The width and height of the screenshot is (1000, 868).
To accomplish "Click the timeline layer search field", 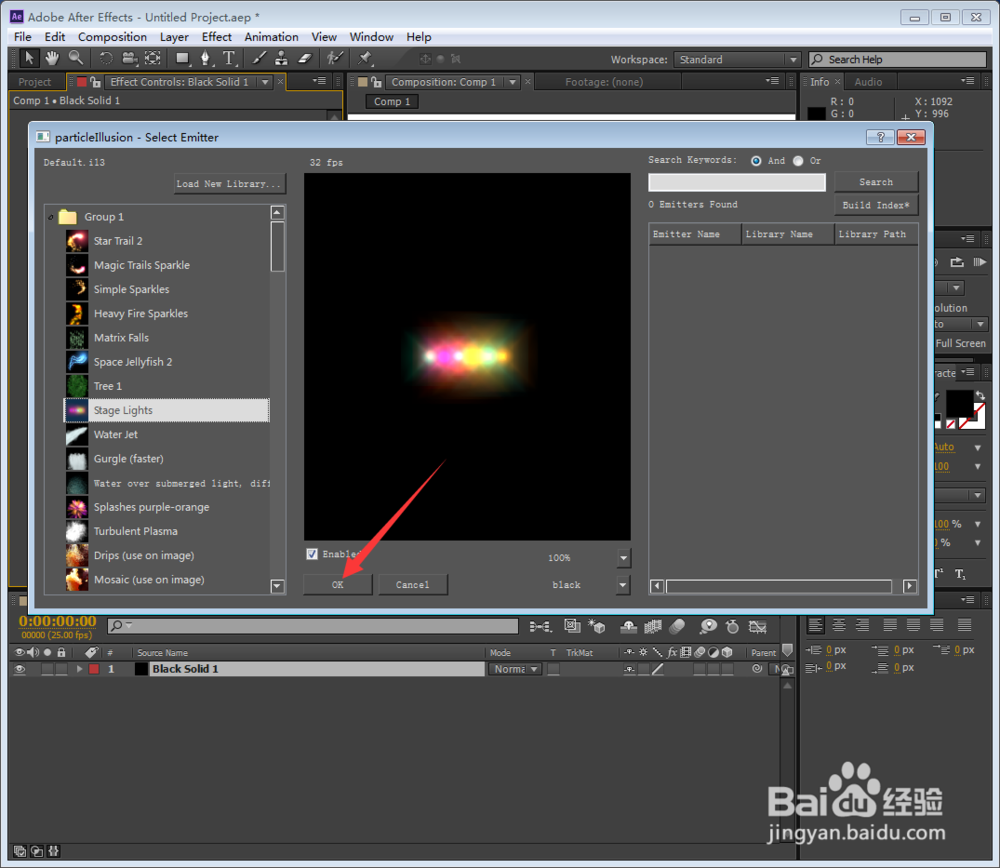I will point(312,626).
